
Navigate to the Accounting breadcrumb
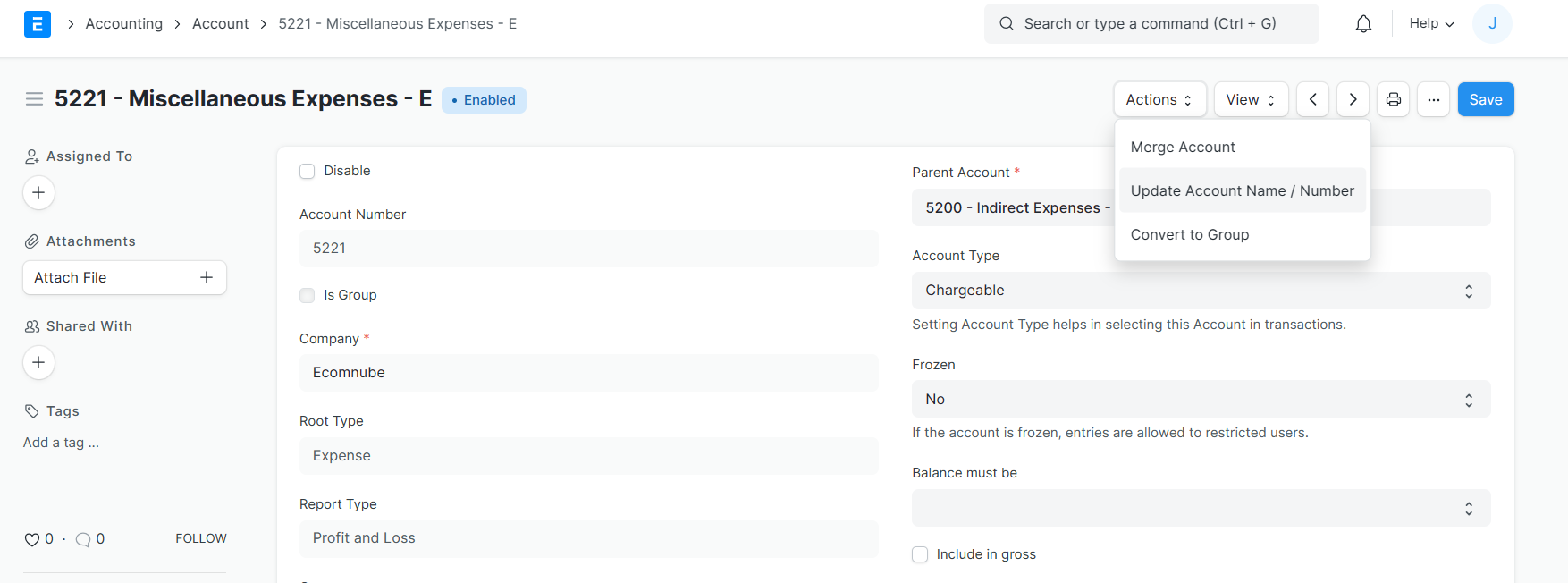[124, 24]
